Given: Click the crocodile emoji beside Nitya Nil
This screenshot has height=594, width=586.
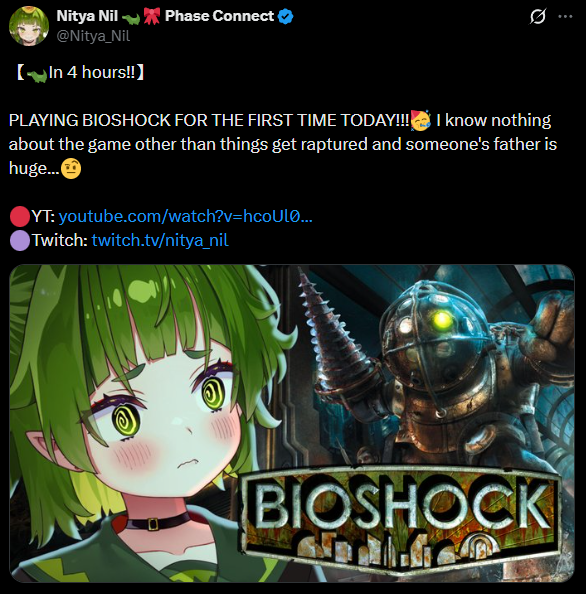Looking at the screenshot, I should click(131, 18).
